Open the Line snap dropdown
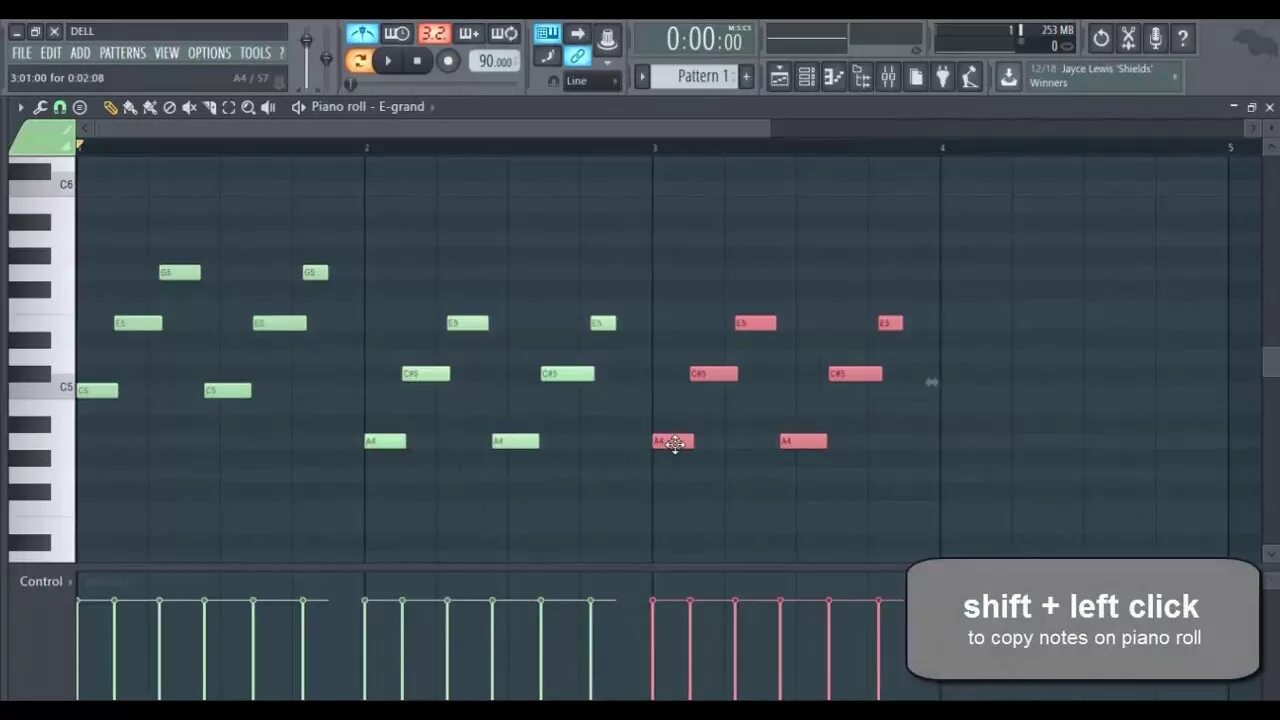 click(x=592, y=81)
